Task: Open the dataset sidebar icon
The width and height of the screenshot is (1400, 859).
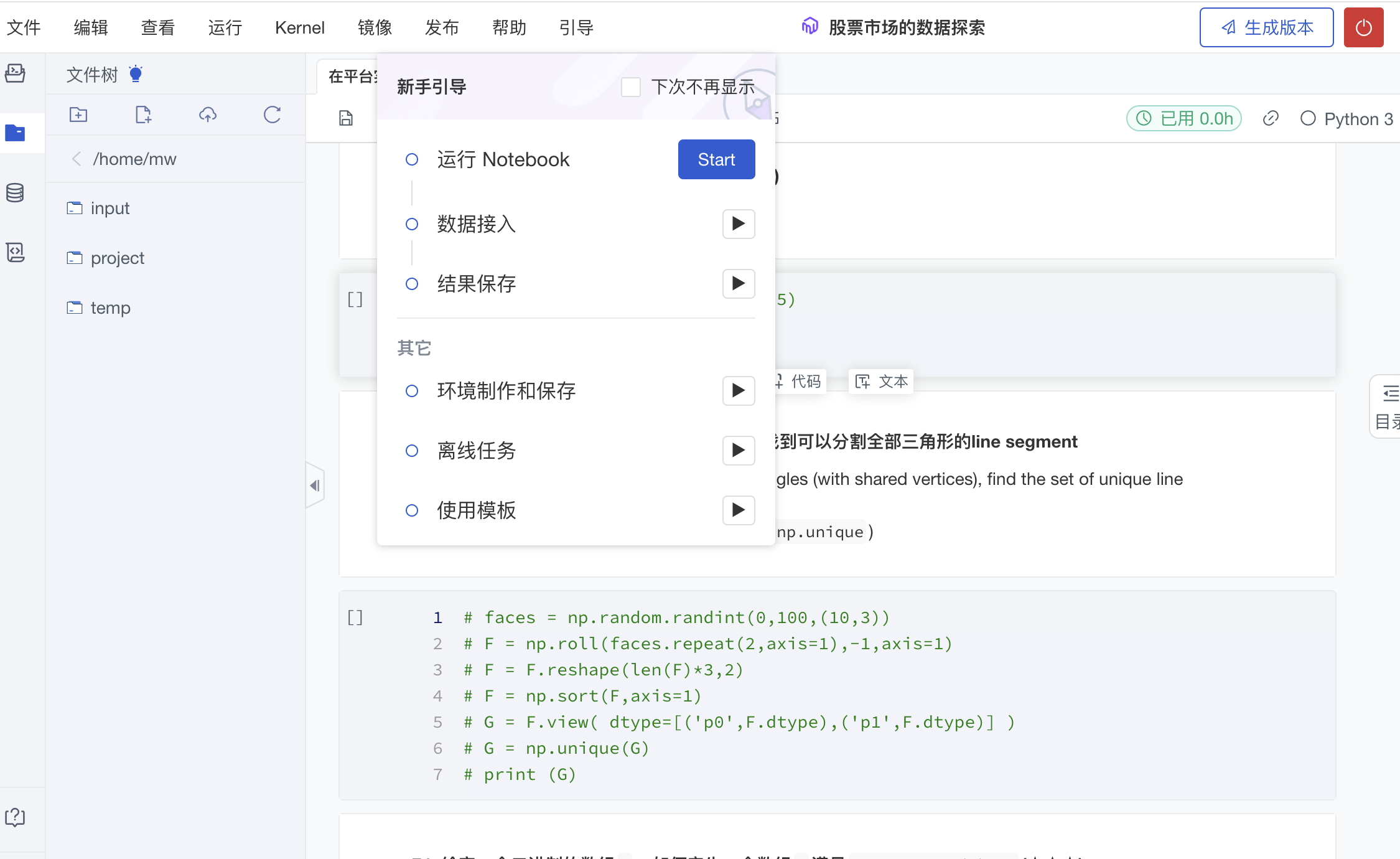Action: [x=16, y=192]
